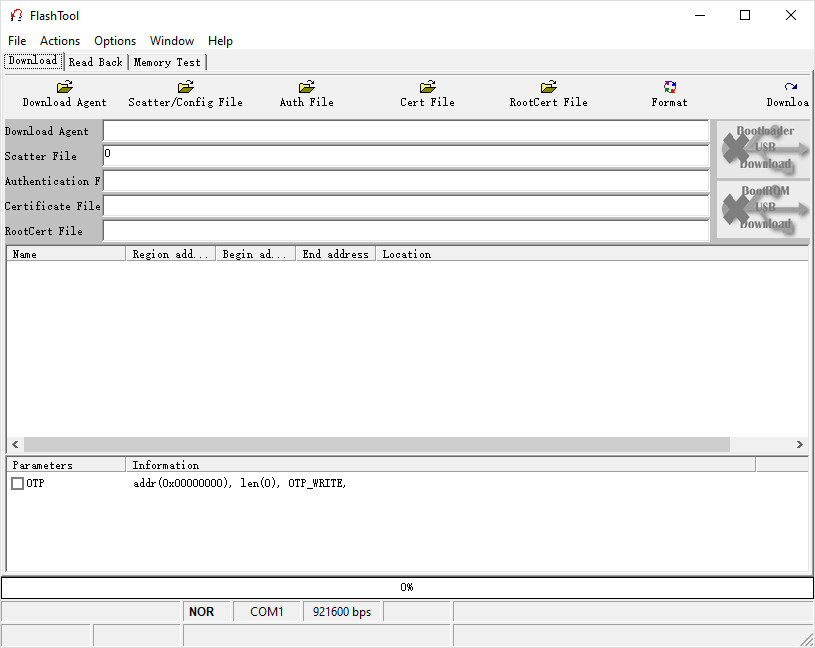Screen dimensions: 815x648
Task: Click the Format toolbar icon
Action: point(669,87)
